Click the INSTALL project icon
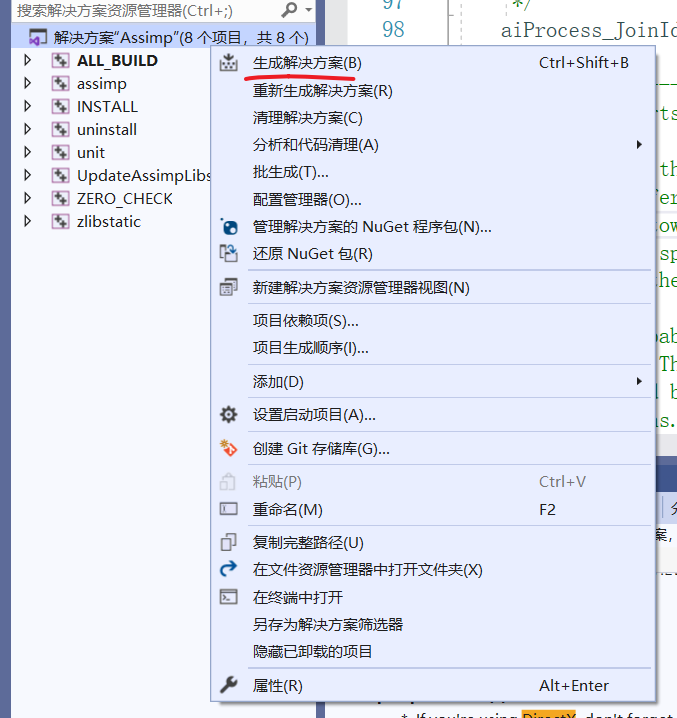The image size is (677, 718). click(60, 106)
